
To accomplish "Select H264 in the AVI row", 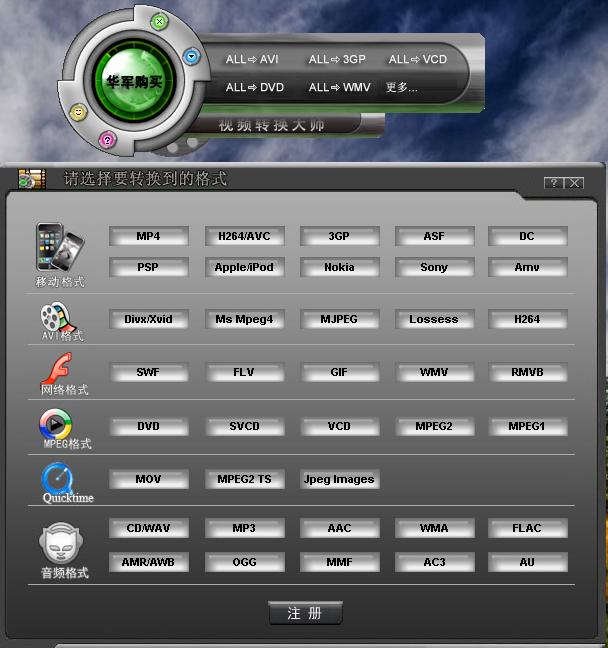I will 527,319.
